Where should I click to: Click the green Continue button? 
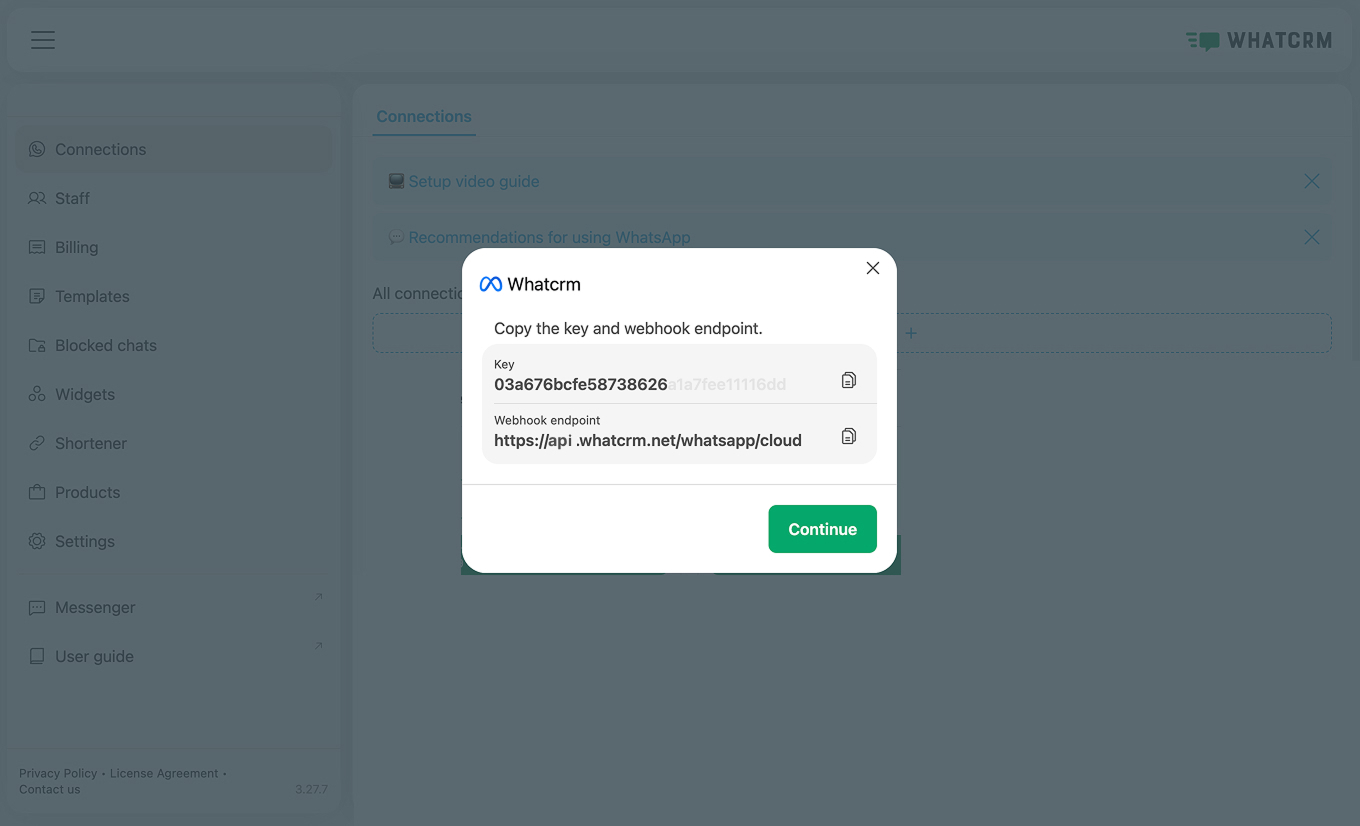tap(822, 529)
